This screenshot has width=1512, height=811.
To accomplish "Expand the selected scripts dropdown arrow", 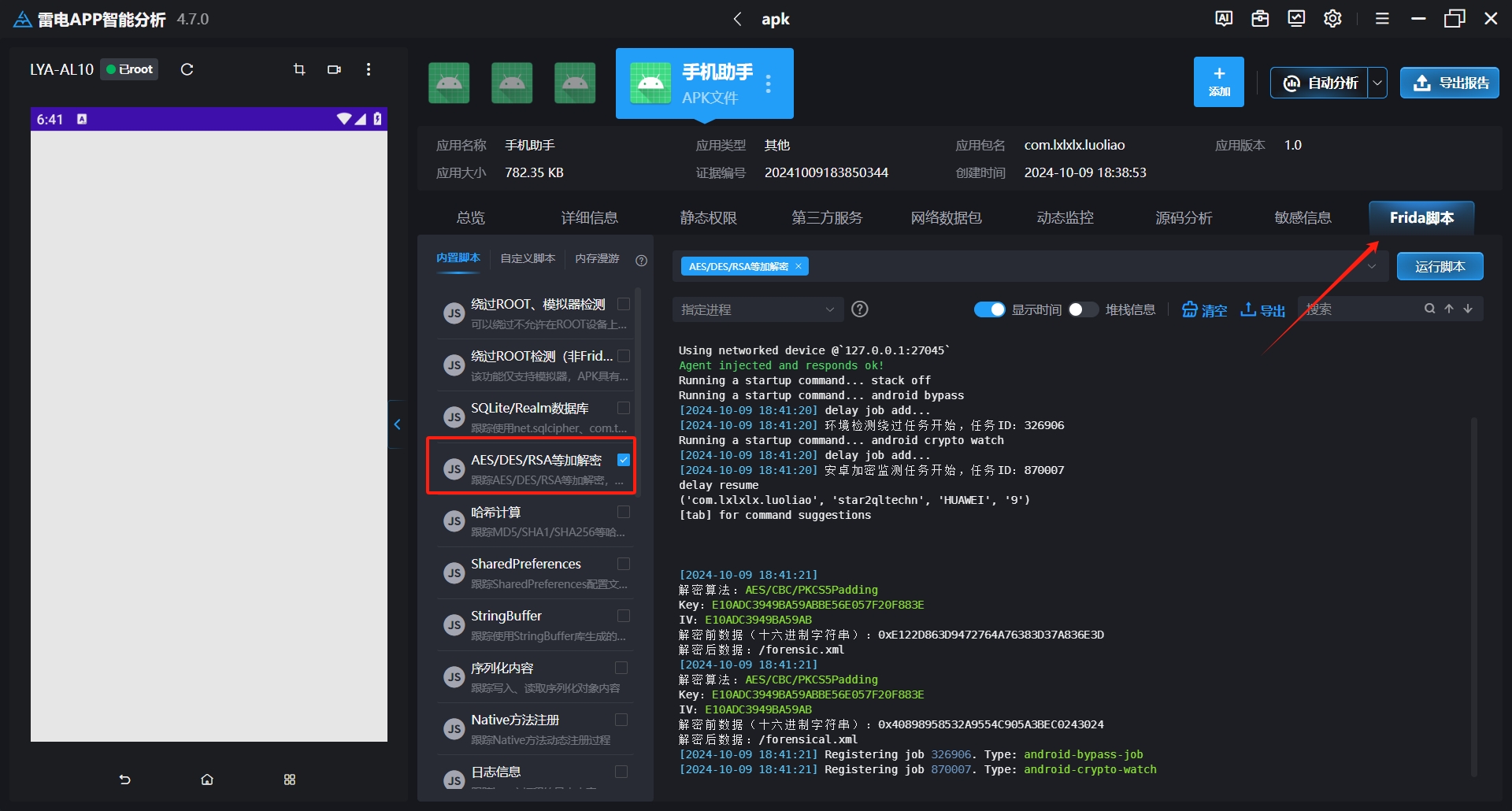I will [x=1372, y=266].
